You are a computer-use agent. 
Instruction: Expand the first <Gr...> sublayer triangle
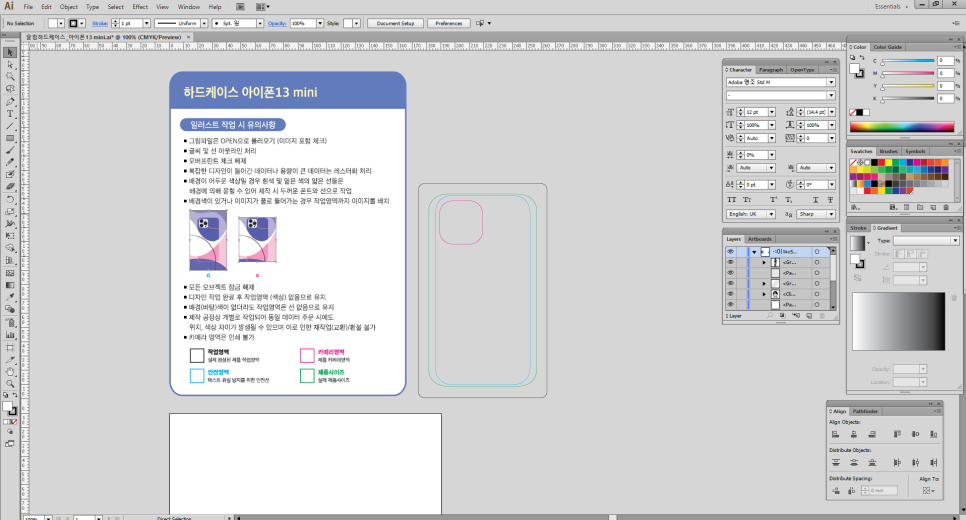click(765, 262)
